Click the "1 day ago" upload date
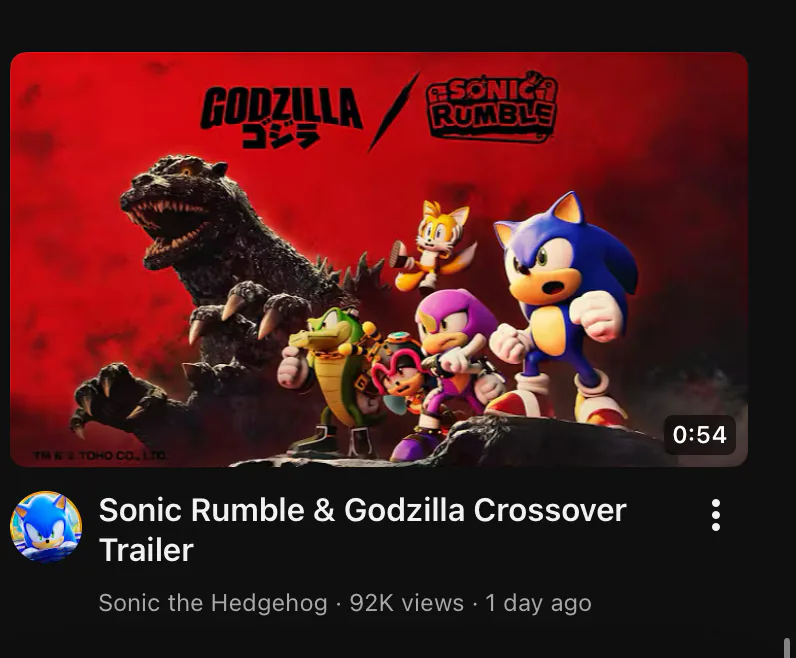This screenshot has width=796, height=658. click(538, 603)
